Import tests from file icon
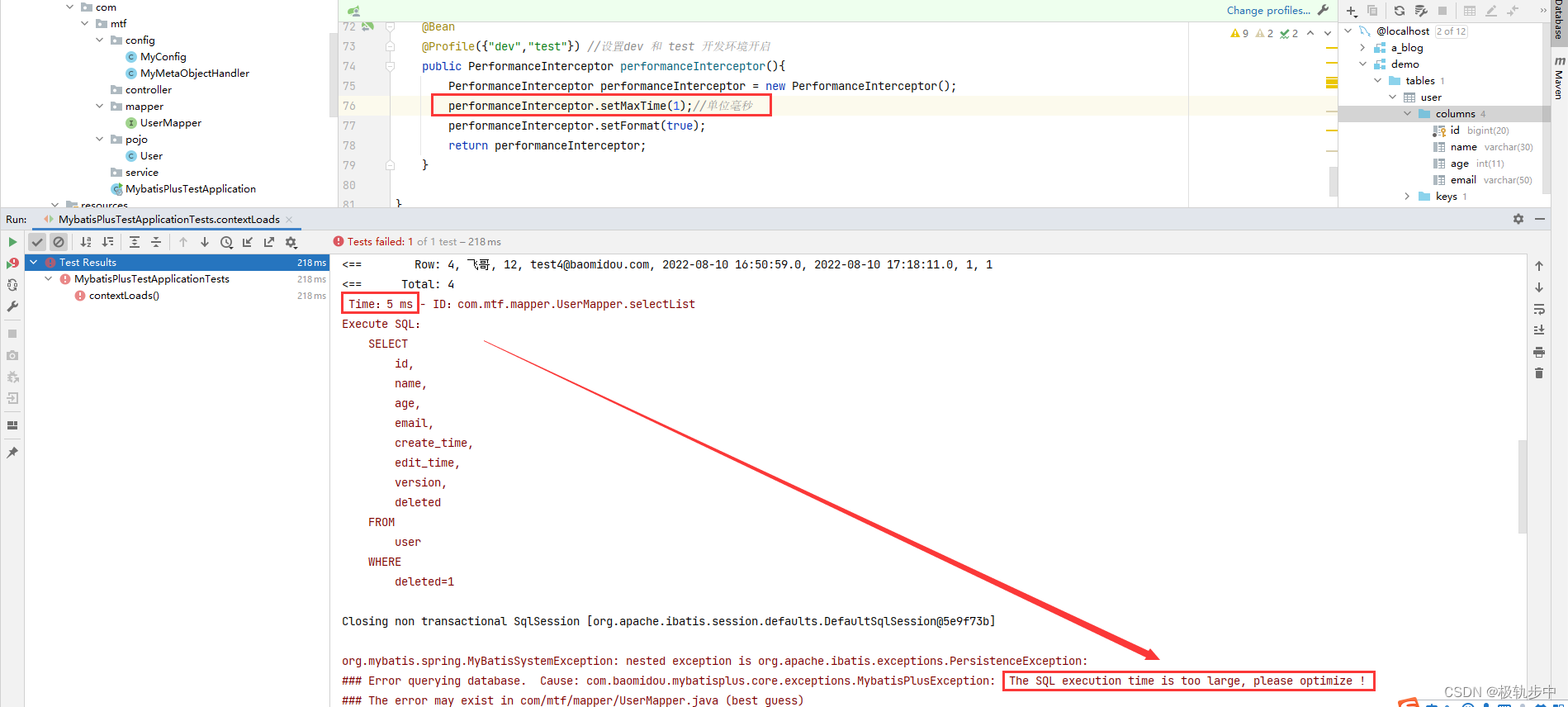The width and height of the screenshot is (1568, 707). point(248,242)
